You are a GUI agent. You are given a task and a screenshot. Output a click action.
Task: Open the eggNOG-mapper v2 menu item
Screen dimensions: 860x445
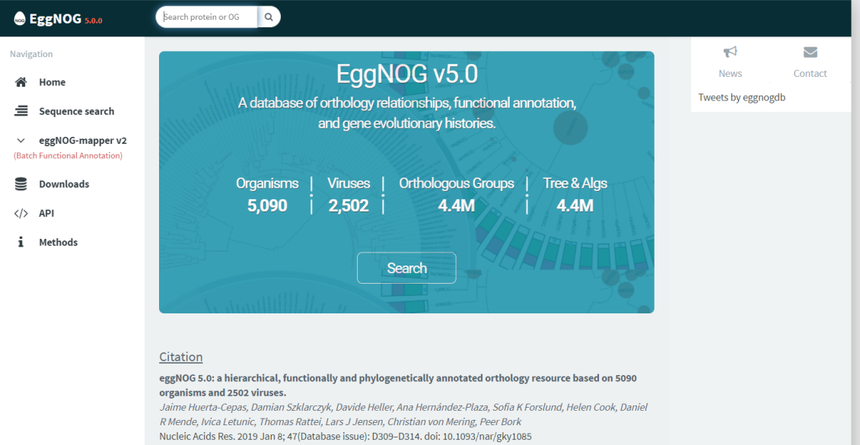83,140
